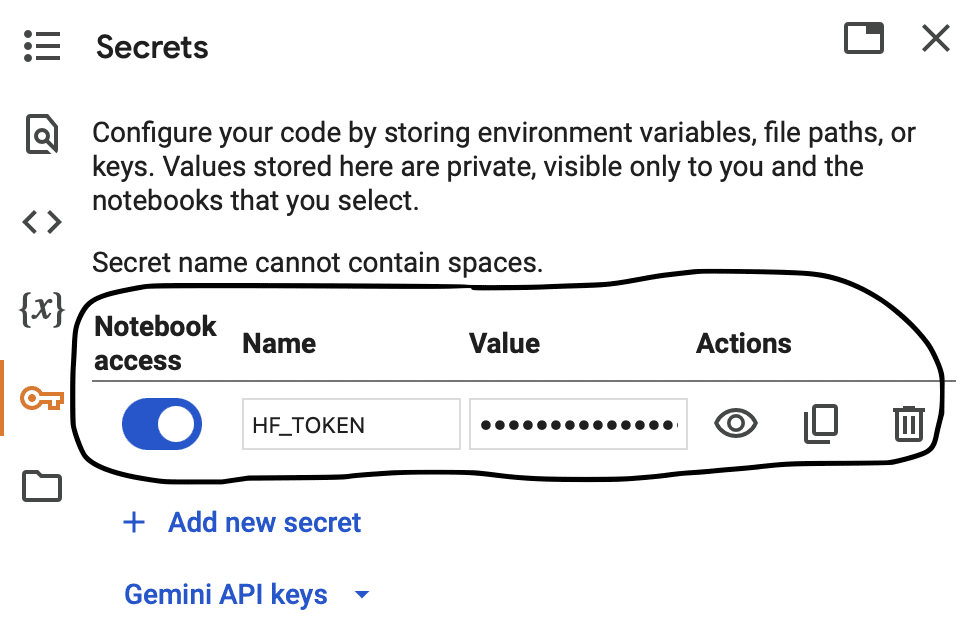Open the Files folder panel
Image resolution: width=962 pixels, height=642 pixels.
[42, 486]
